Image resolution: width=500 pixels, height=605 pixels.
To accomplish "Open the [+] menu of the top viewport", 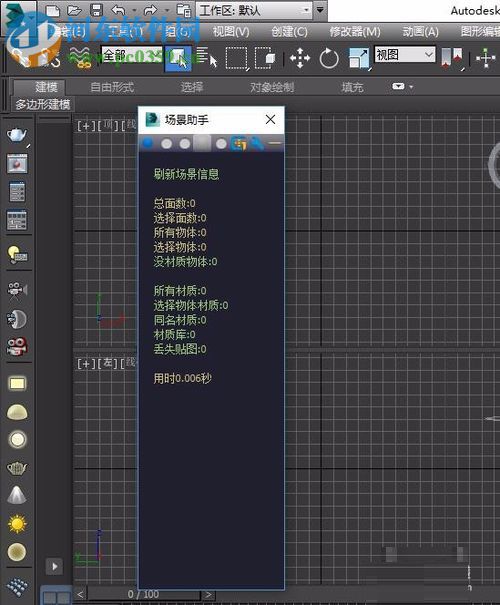I will 86,126.
